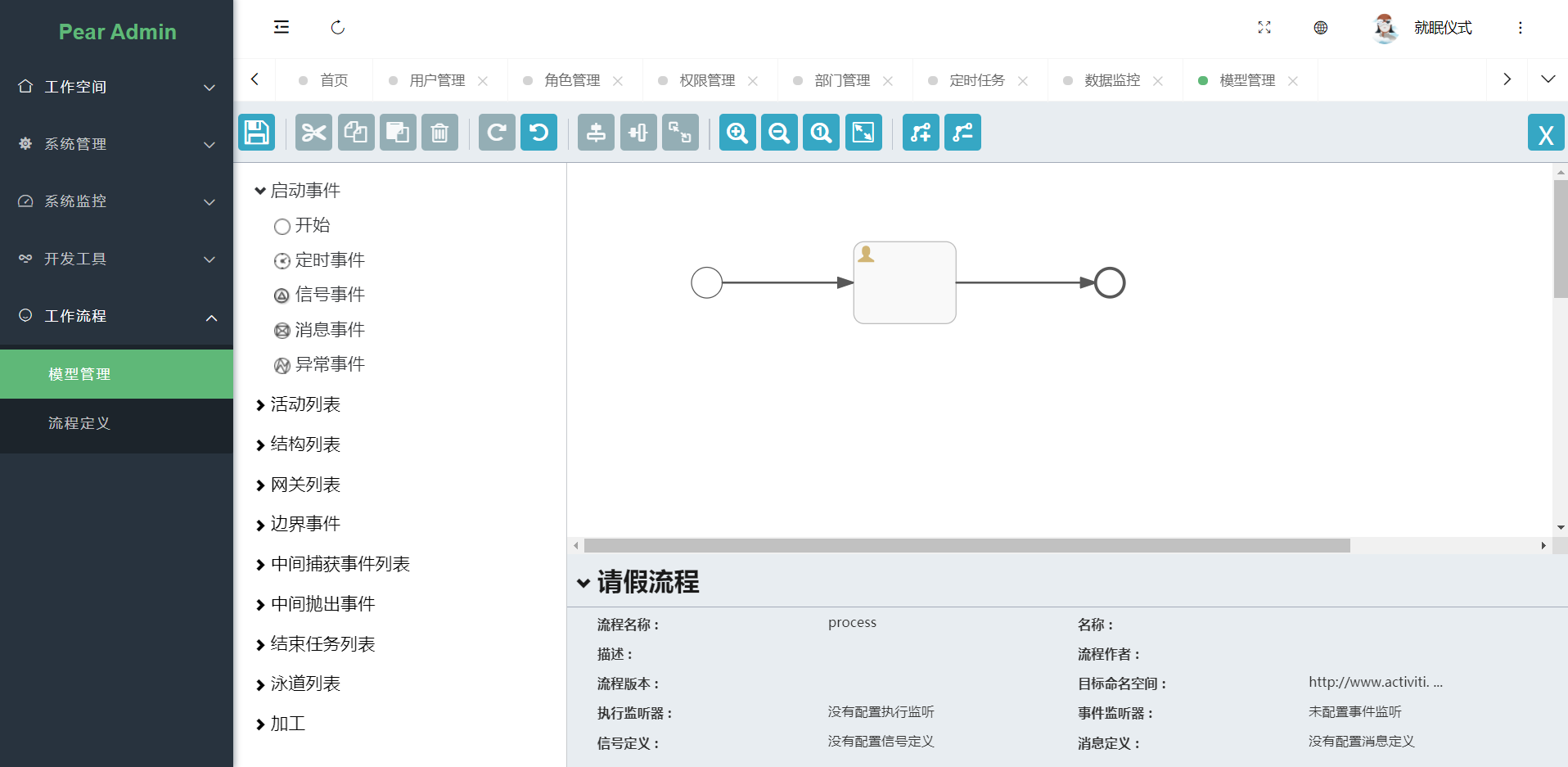Click the paste toolbar icon
Viewport: 1568px width, 767px height.
(x=398, y=132)
